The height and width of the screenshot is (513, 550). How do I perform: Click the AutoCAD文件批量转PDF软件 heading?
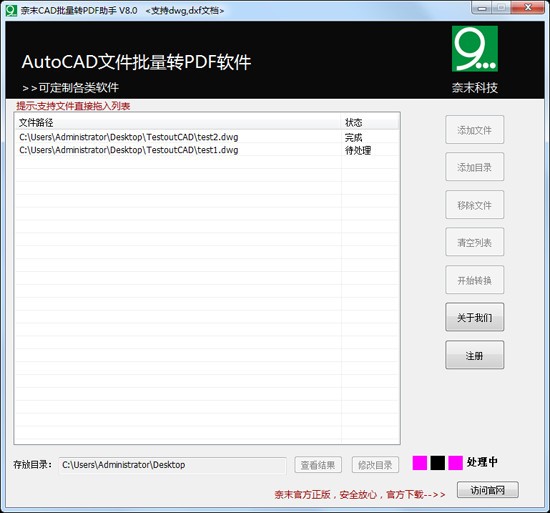[136, 62]
